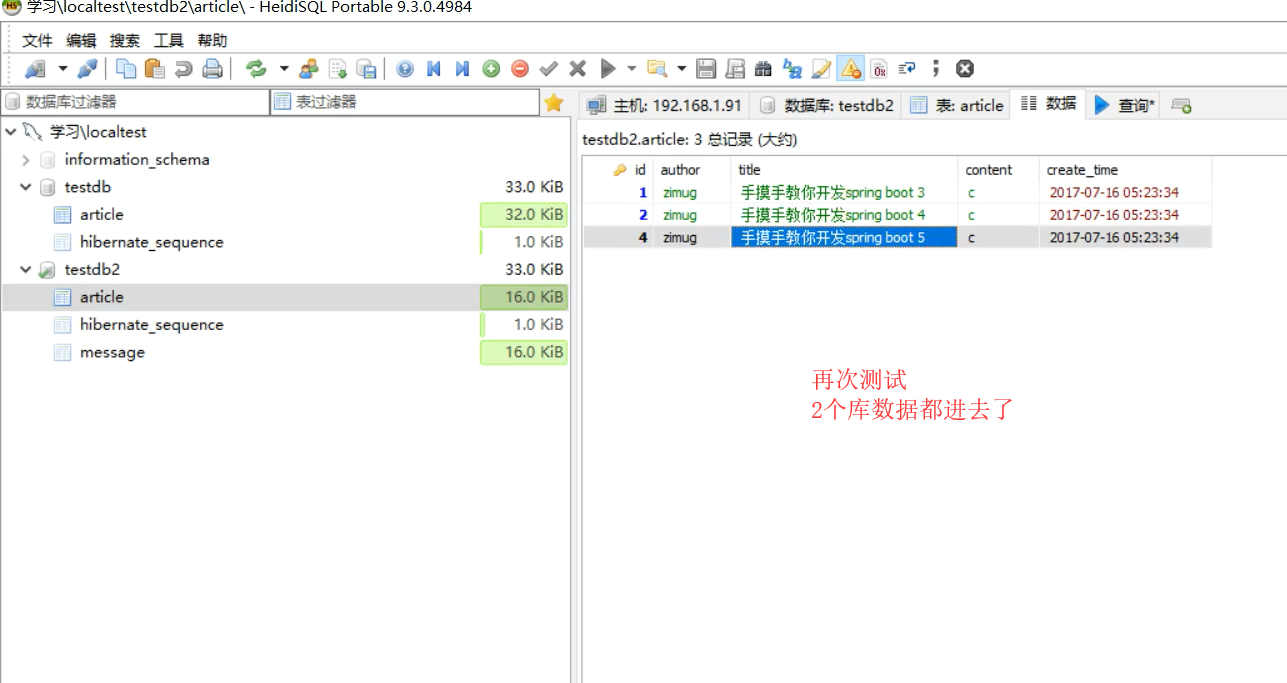Toggle stop on errors warning icon
The image size is (1287, 683).
pyautogui.click(x=850, y=69)
